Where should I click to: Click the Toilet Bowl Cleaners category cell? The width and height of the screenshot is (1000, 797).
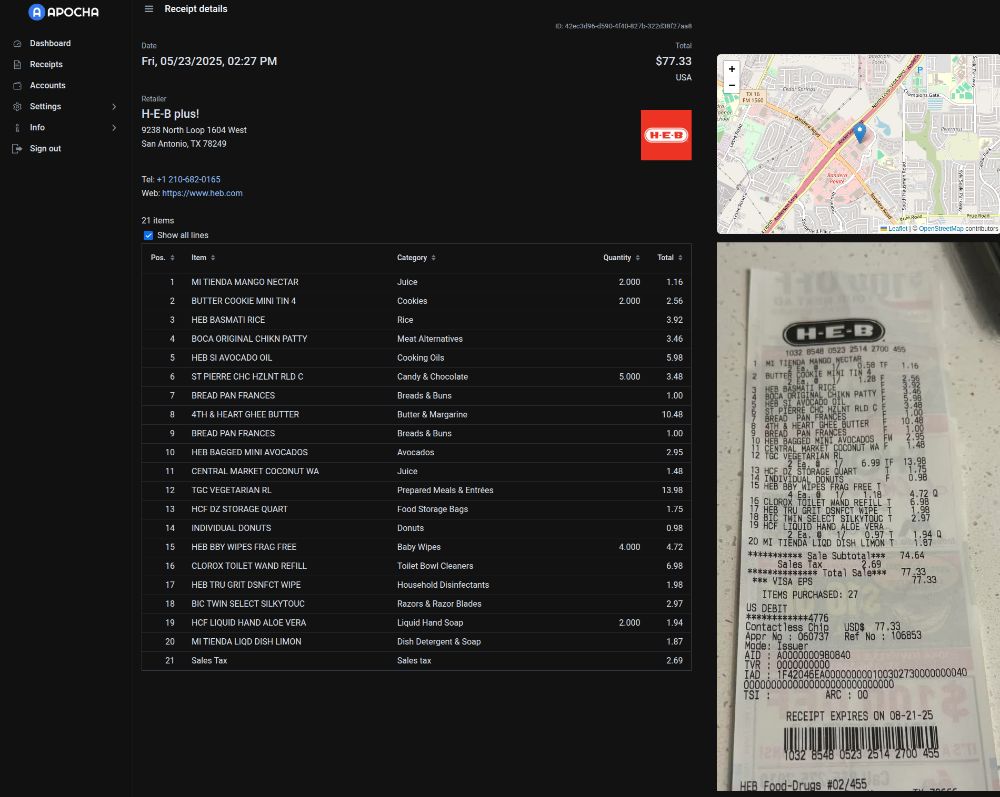435,566
